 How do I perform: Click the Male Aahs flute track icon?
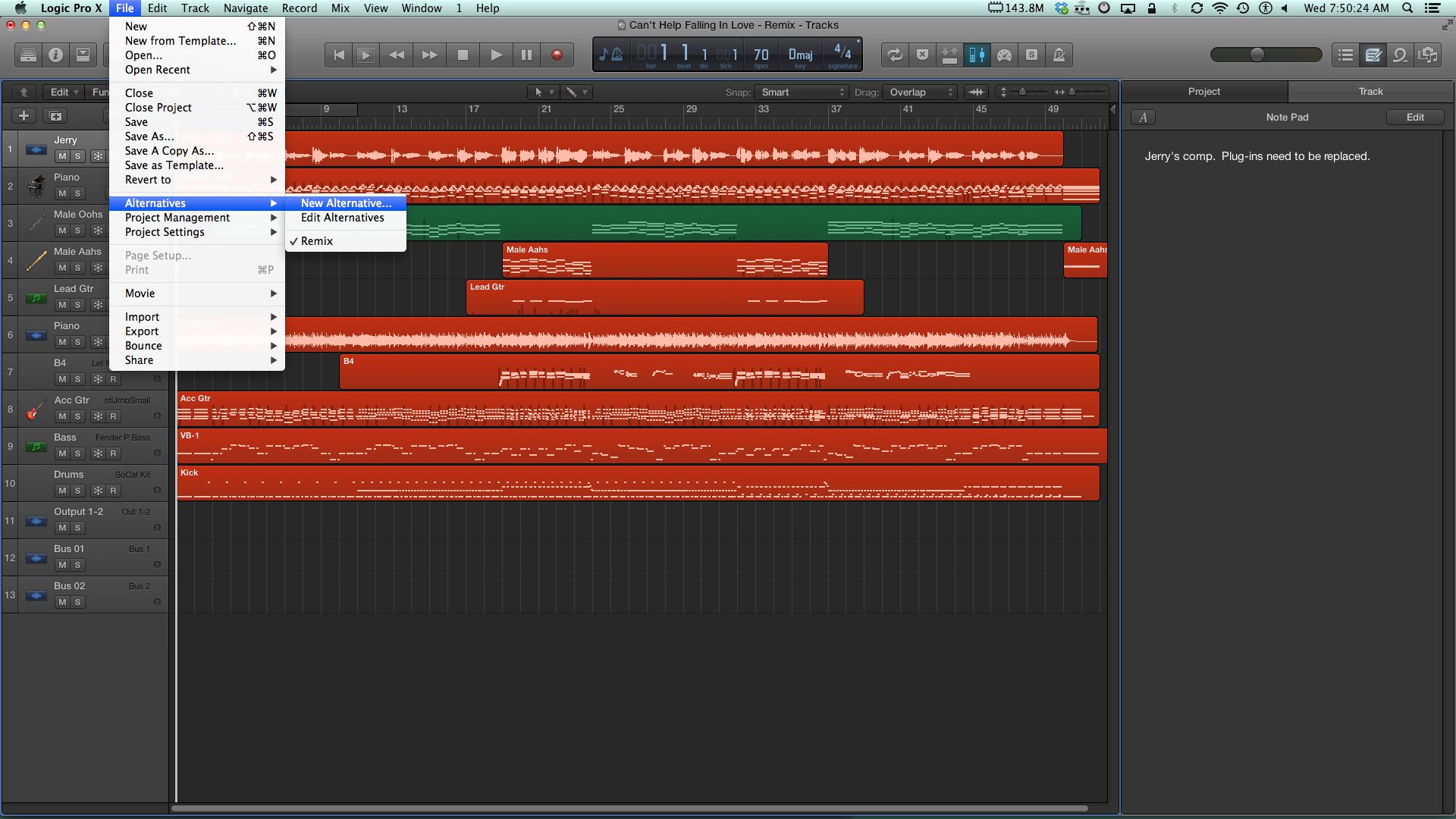tap(35, 261)
